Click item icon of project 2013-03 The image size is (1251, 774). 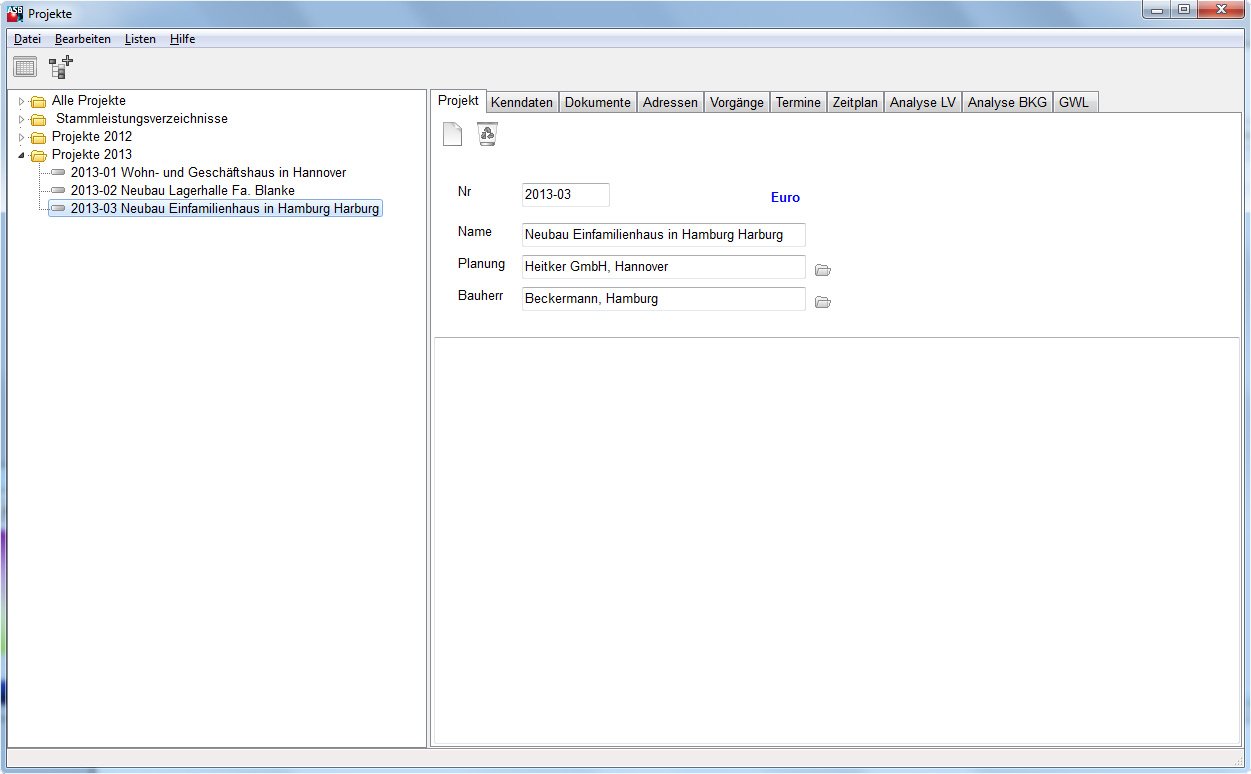coord(58,209)
